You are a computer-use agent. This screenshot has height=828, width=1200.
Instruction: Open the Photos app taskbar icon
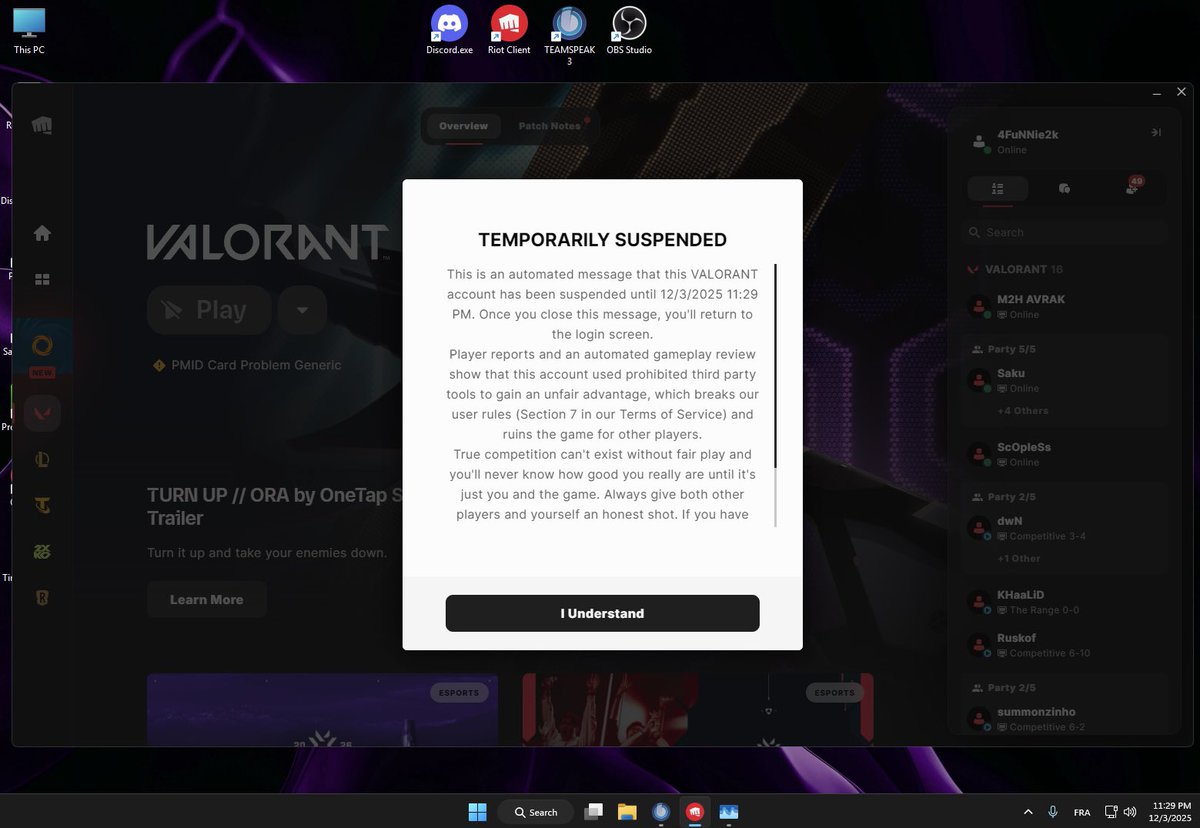tap(728, 811)
